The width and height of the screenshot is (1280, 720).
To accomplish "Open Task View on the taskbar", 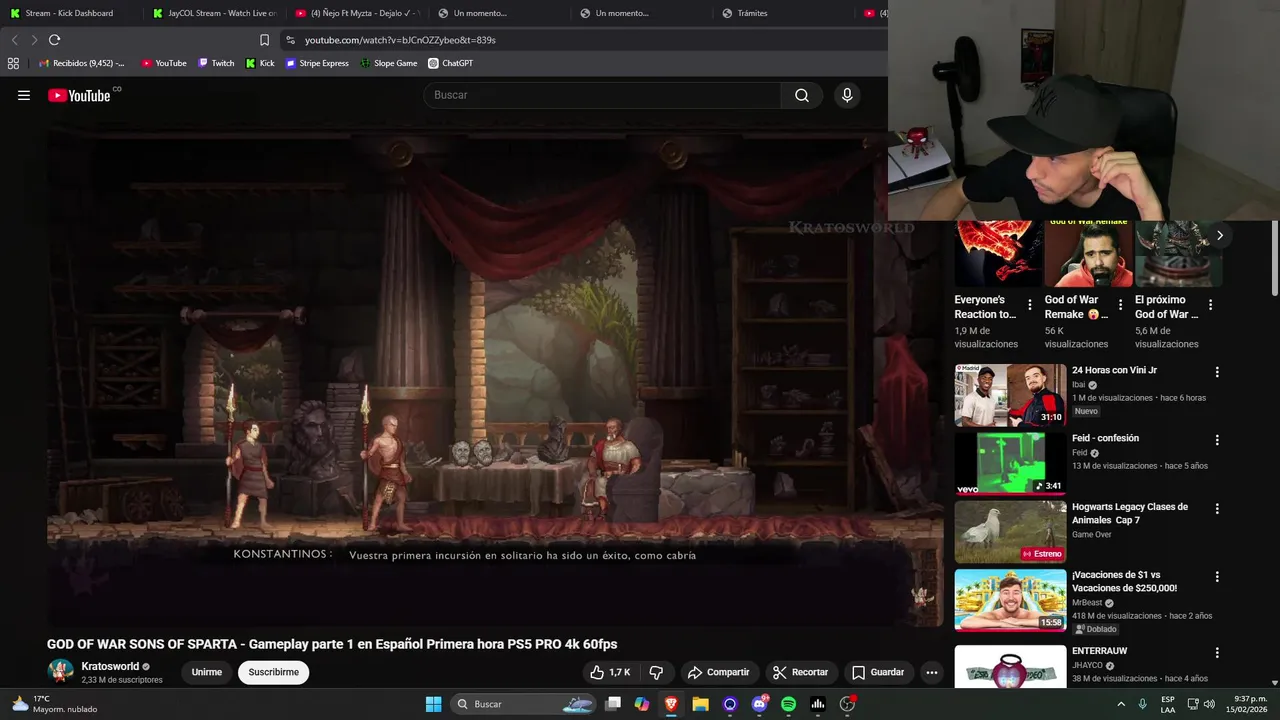I will [x=613, y=704].
